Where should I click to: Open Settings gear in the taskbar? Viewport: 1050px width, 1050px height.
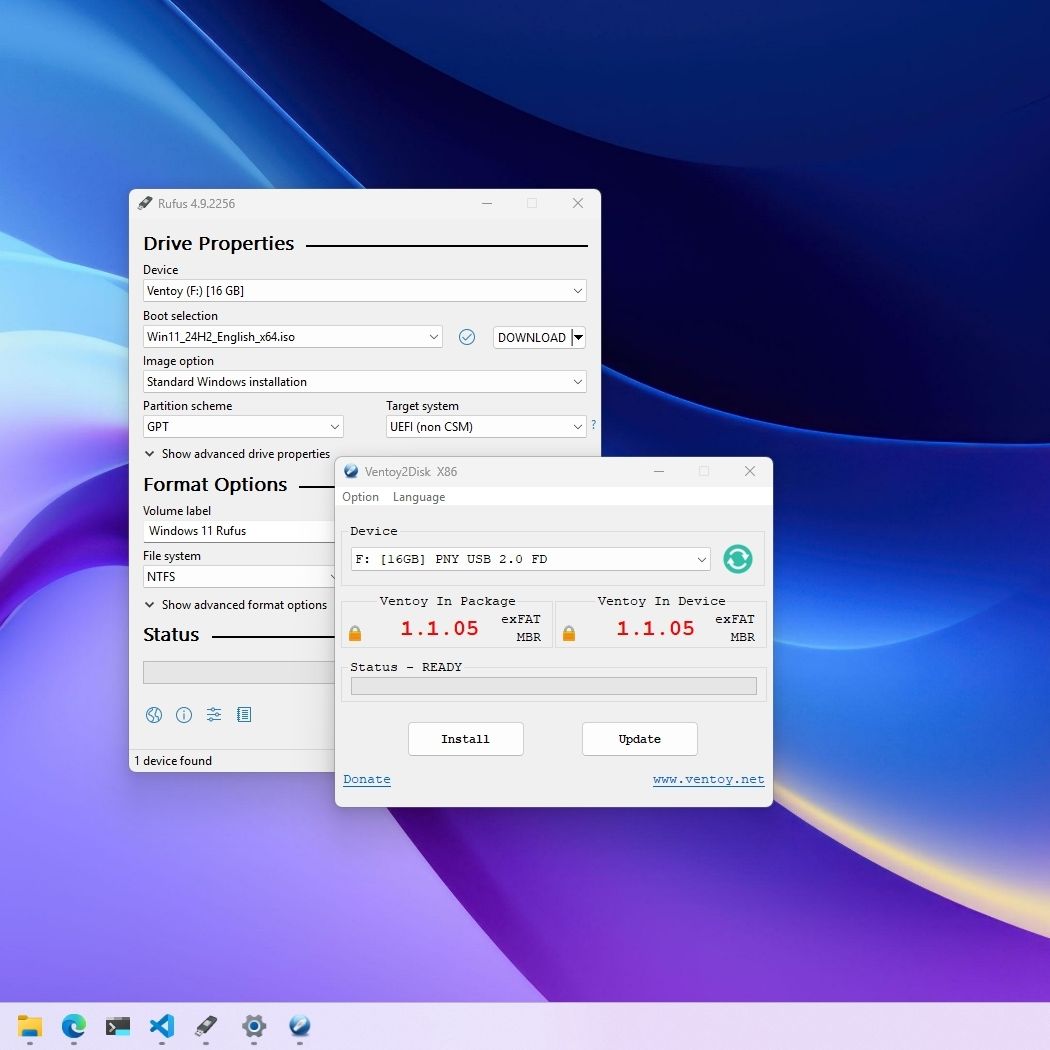point(254,1025)
